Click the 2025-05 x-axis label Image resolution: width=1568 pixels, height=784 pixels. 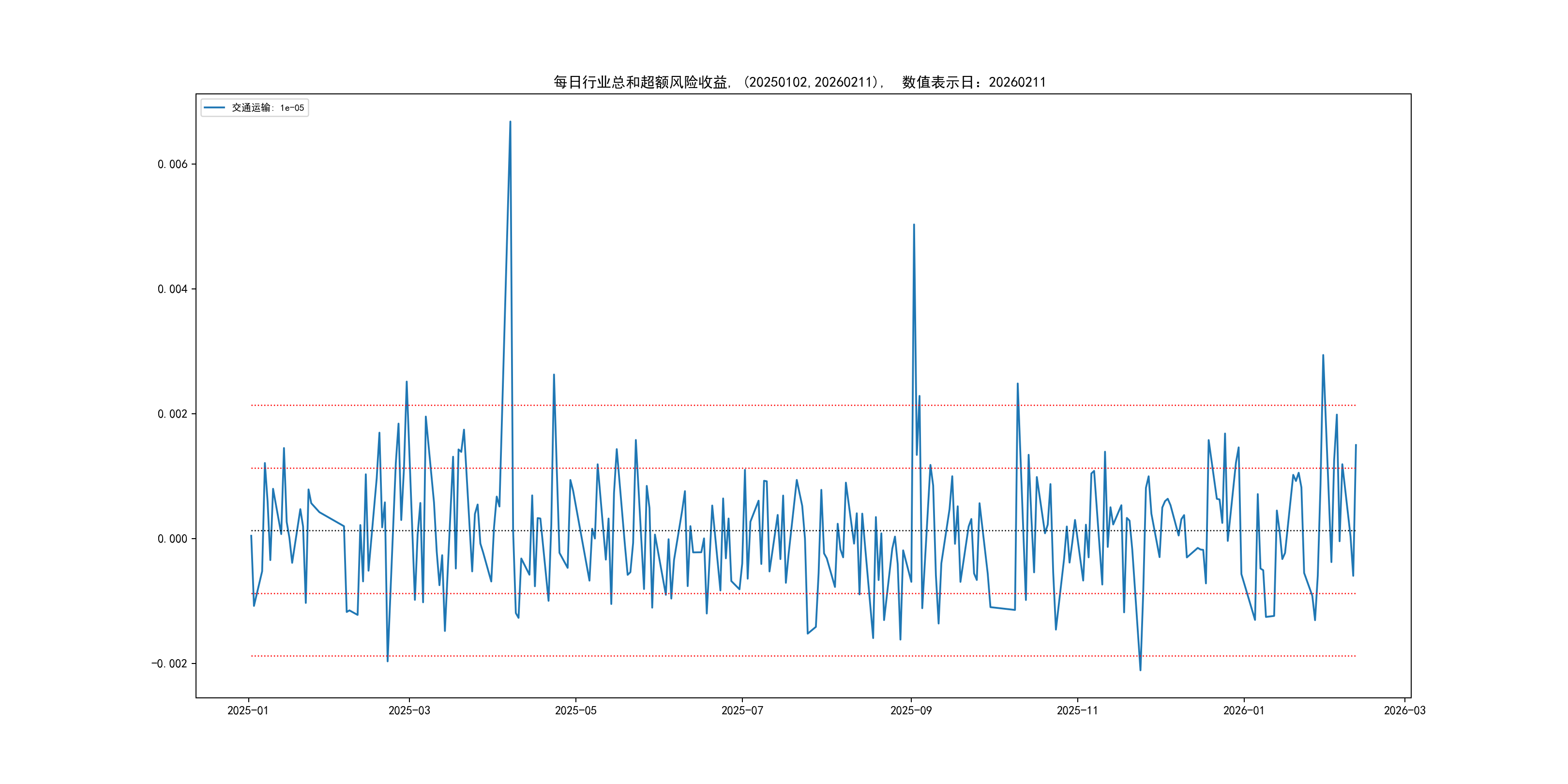point(575,710)
